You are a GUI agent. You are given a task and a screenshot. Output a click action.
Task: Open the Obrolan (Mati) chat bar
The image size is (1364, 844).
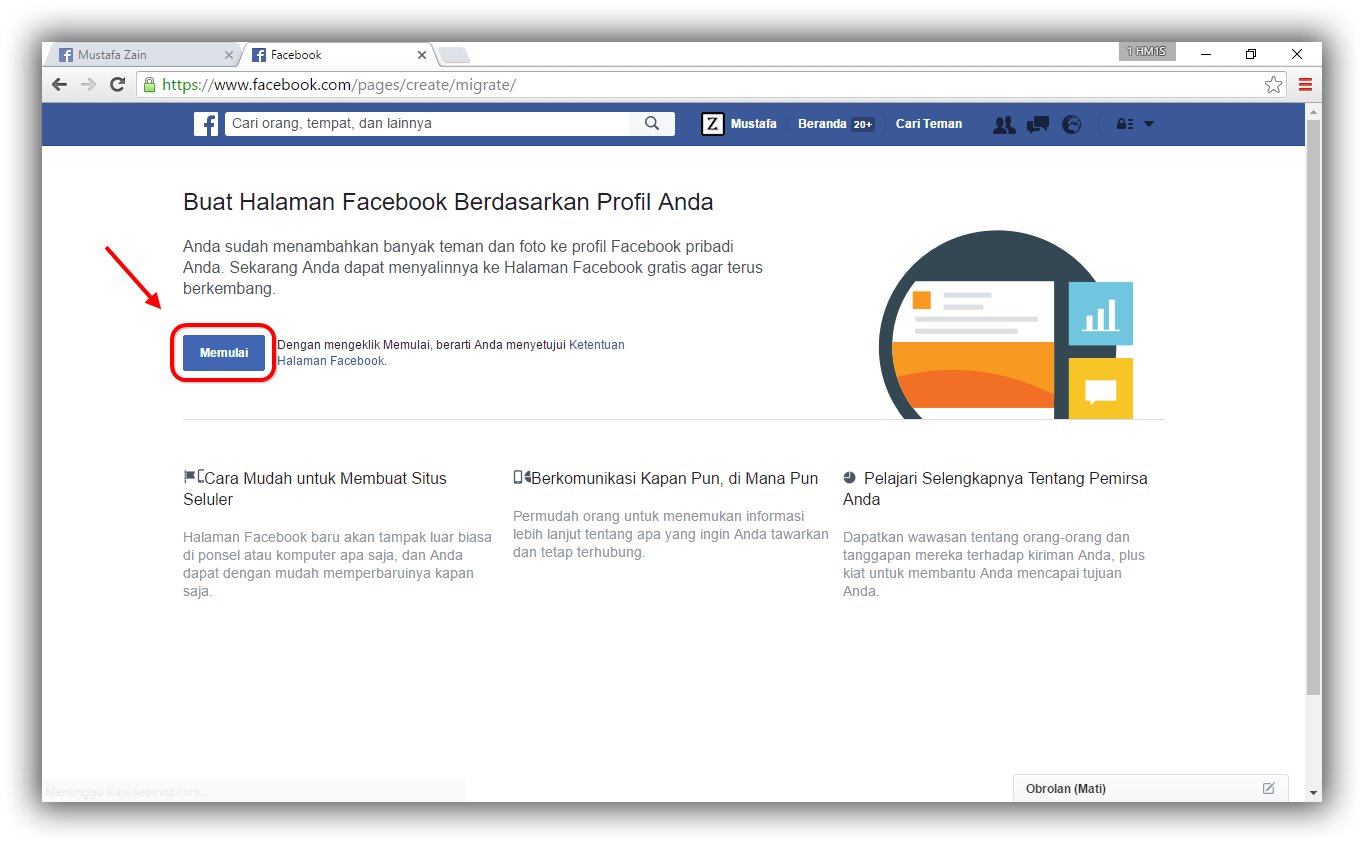[1150, 788]
